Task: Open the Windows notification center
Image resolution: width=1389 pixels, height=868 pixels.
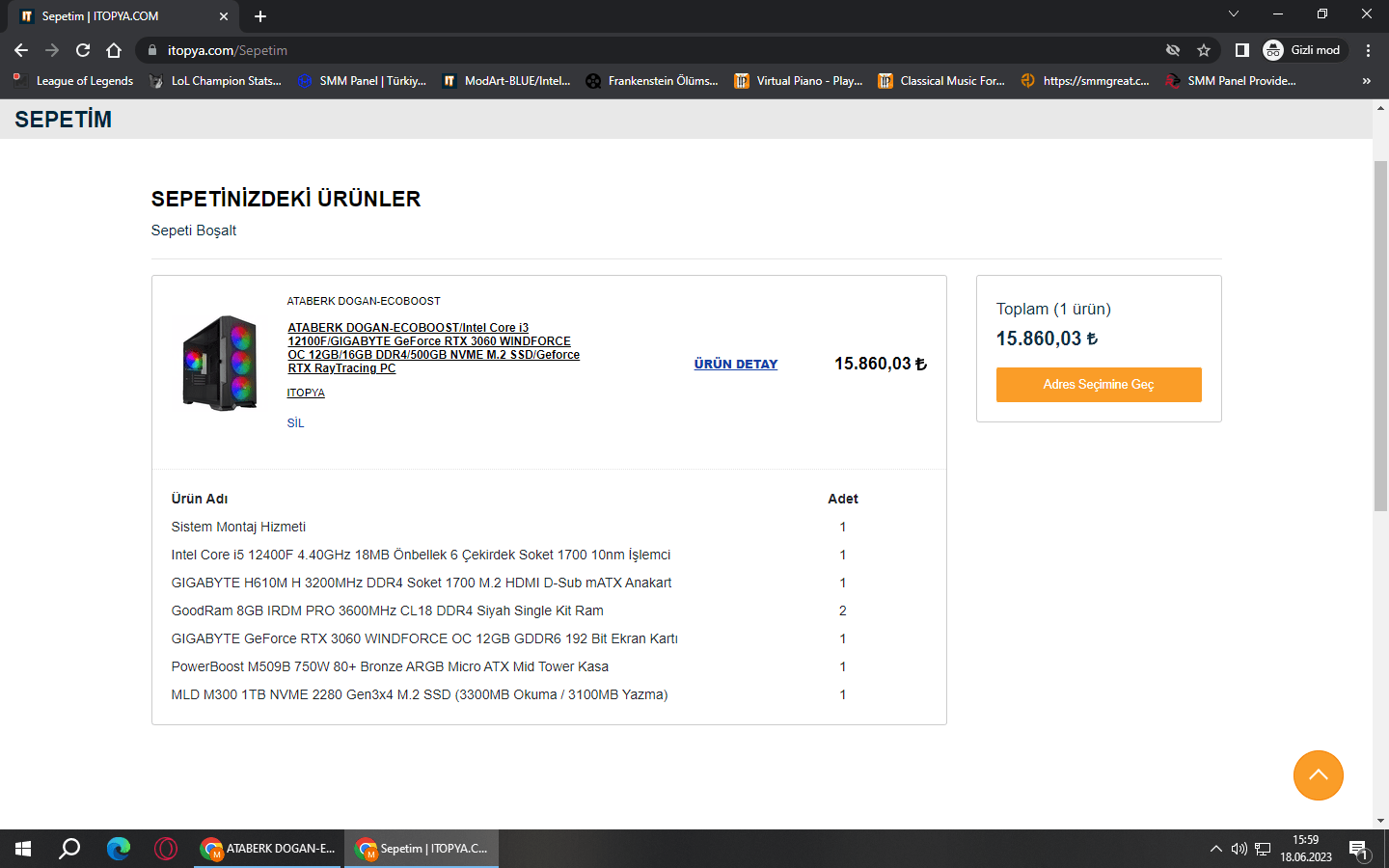Action: (x=1359, y=849)
